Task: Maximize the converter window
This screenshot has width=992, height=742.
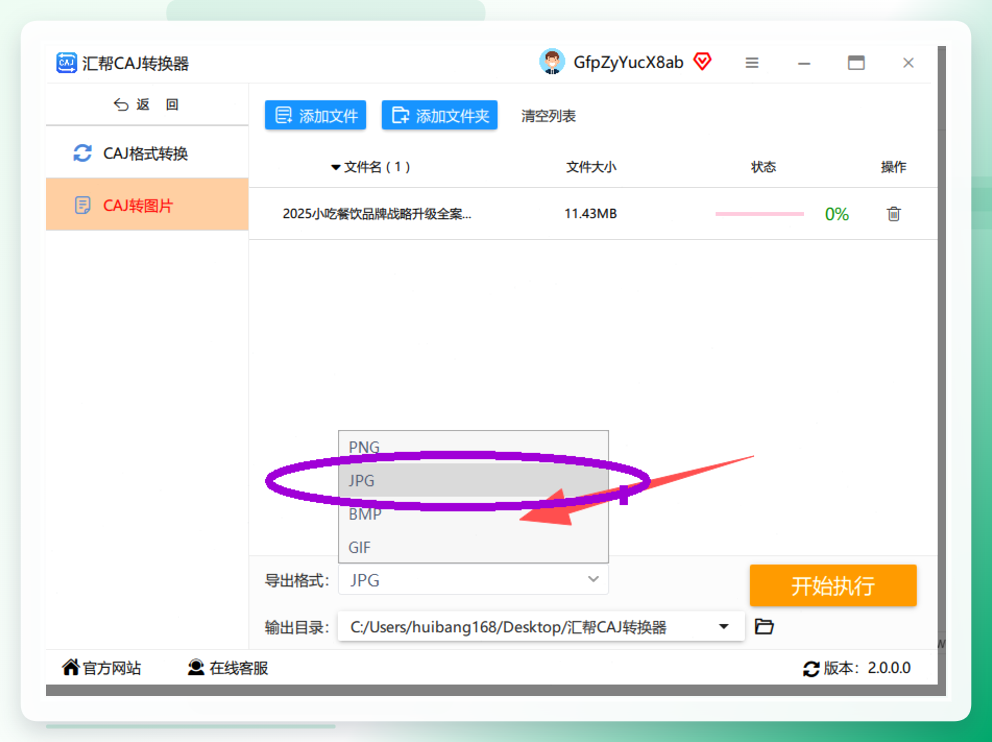Action: pos(856,63)
